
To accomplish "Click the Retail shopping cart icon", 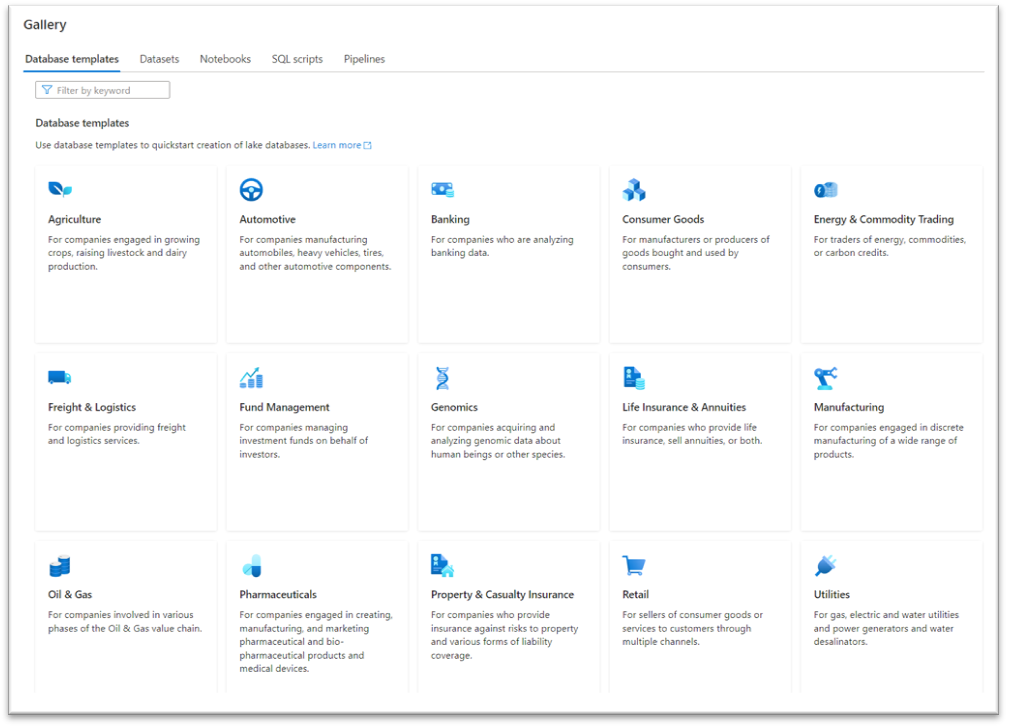I will tap(634, 566).
